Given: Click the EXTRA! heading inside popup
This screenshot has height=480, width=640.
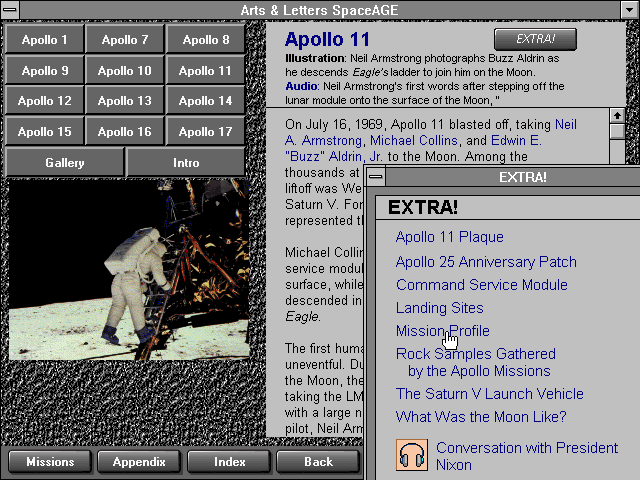Looking at the screenshot, I should 423,207.
